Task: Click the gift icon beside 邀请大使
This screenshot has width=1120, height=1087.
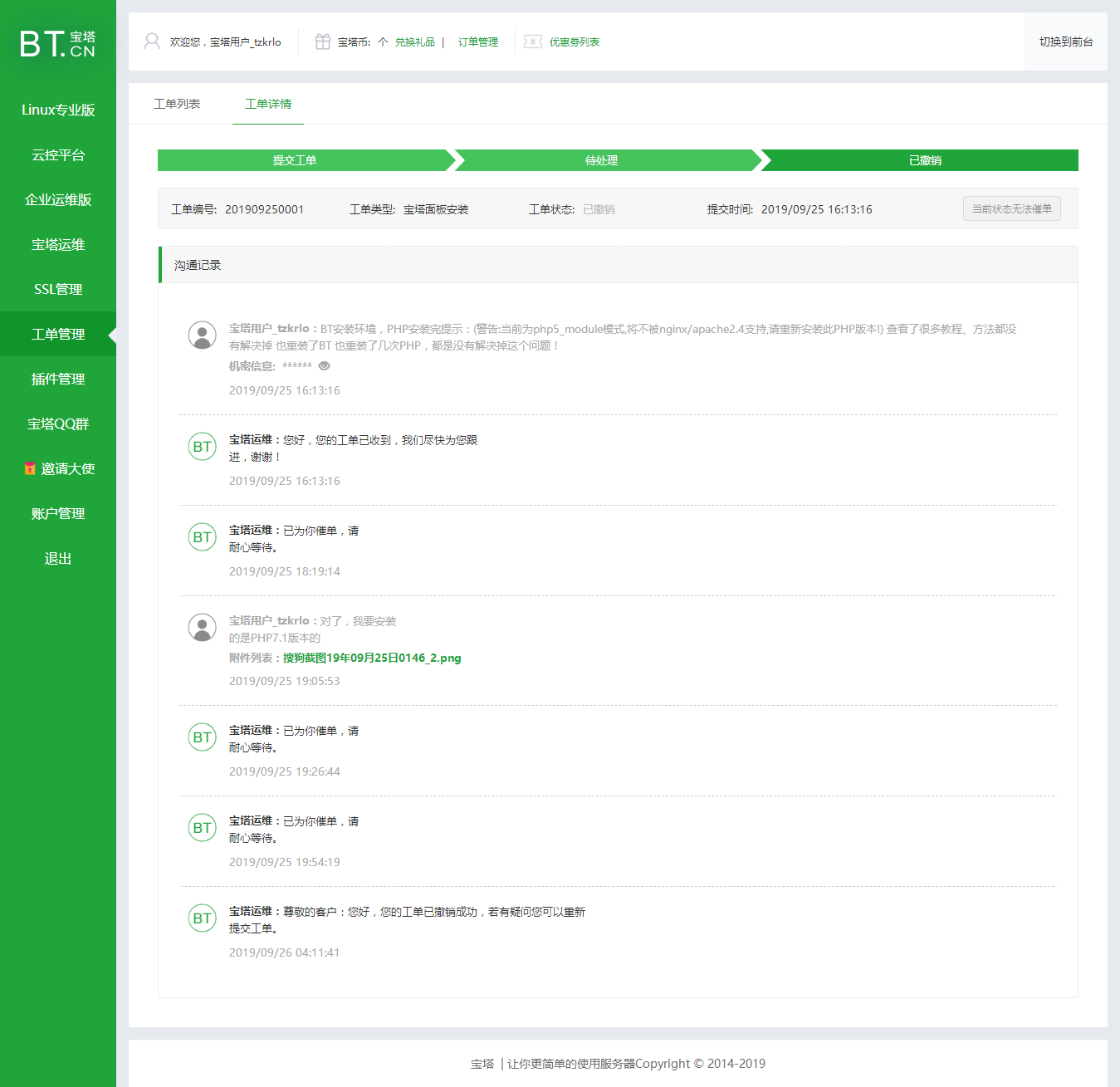Action: 30,468
